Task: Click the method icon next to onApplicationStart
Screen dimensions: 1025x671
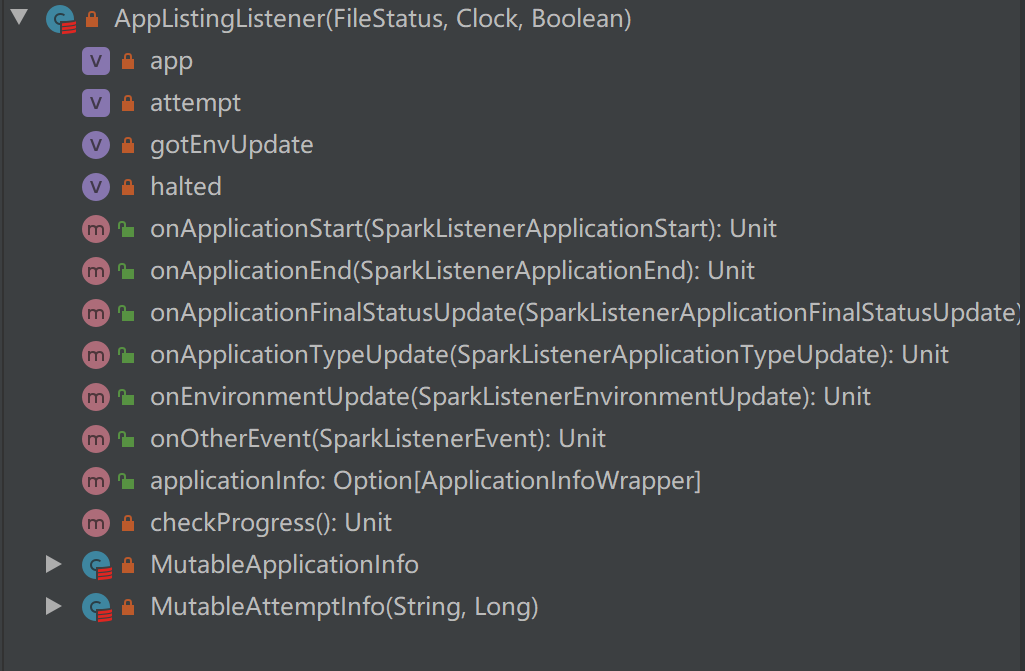Action: tap(95, 229)
